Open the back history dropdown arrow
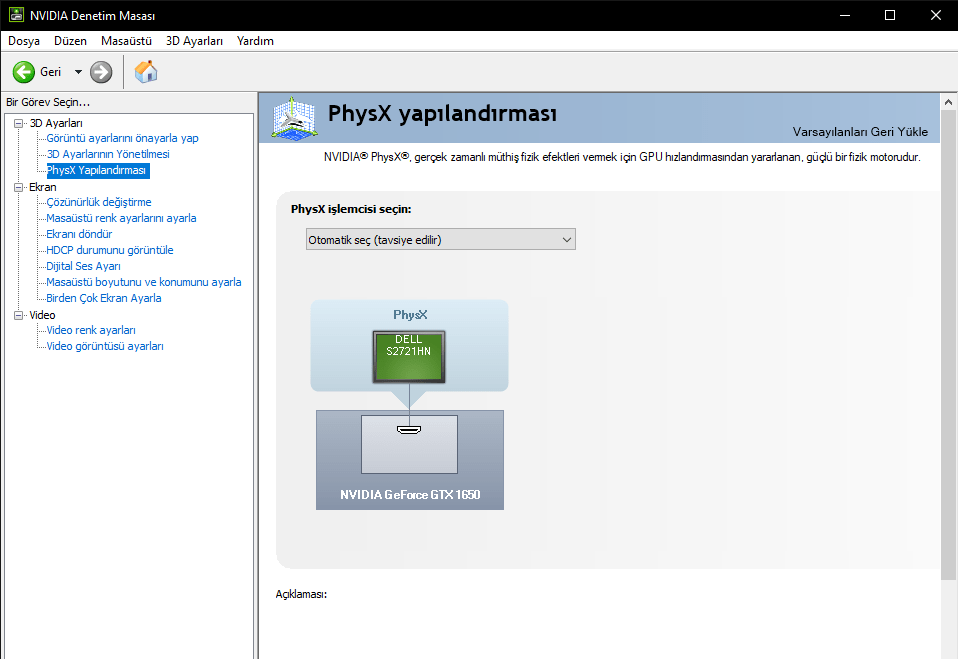The width and height of the screenshot is (958, 659). click(x=78, y=72)
